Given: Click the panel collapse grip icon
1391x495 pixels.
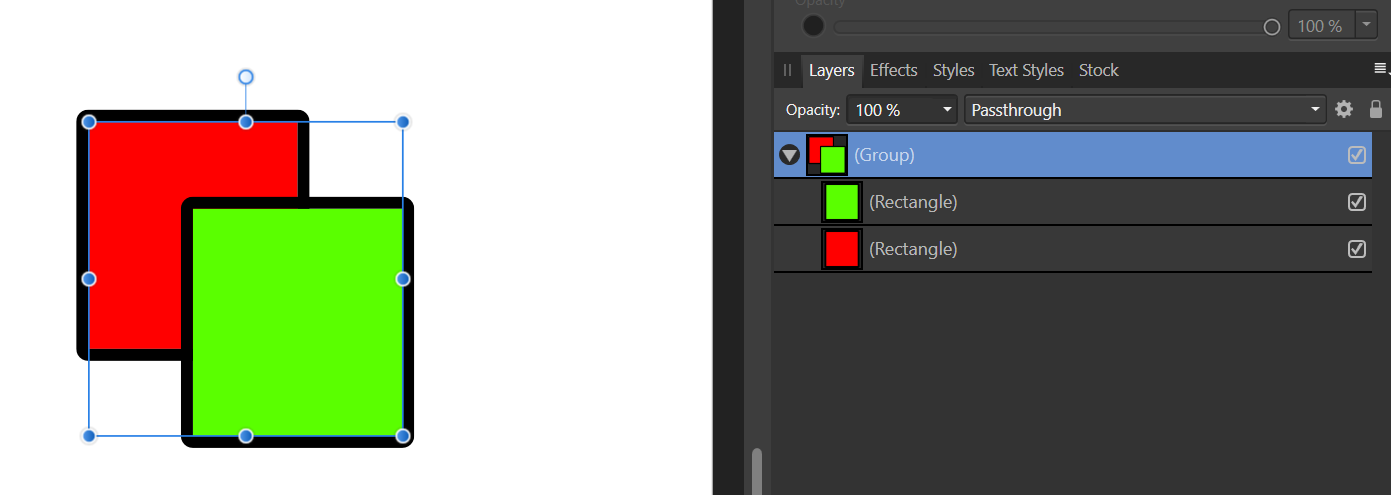Looking at the screenshot, I should (787, 70).
